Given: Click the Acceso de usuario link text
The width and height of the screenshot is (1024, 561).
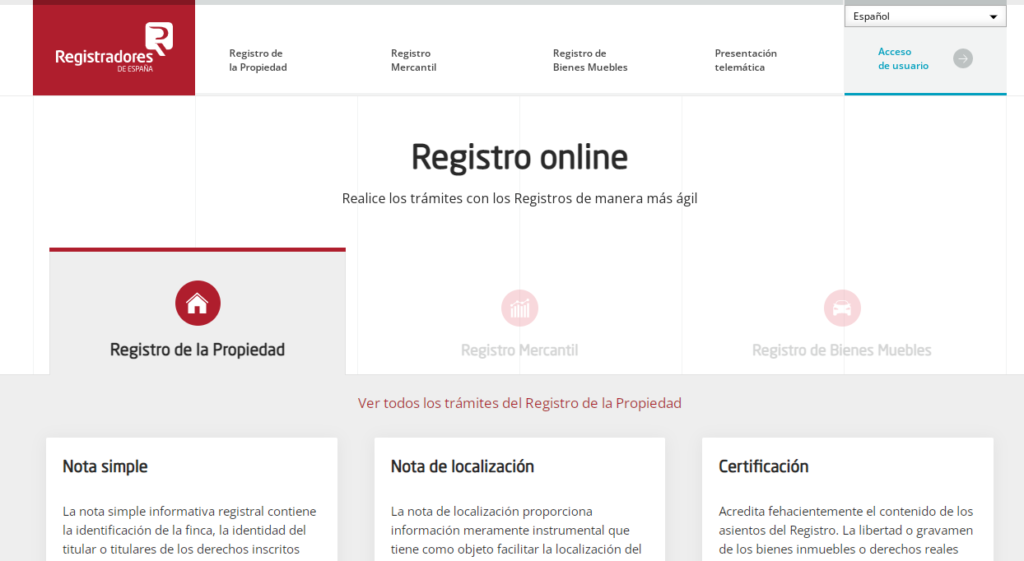Looking at the screenshot, I should [x=903, y=59].
